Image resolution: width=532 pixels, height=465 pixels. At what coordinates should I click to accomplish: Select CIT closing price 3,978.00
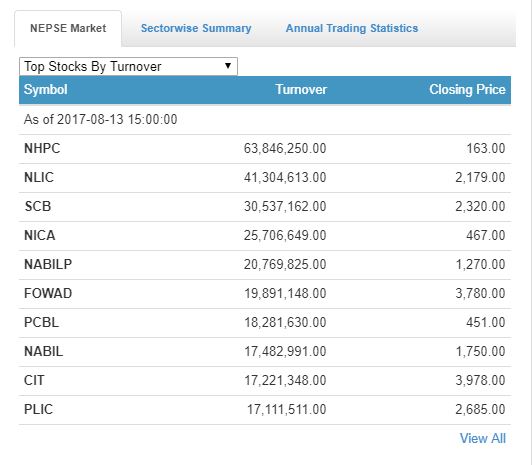(x=480, y=380)
